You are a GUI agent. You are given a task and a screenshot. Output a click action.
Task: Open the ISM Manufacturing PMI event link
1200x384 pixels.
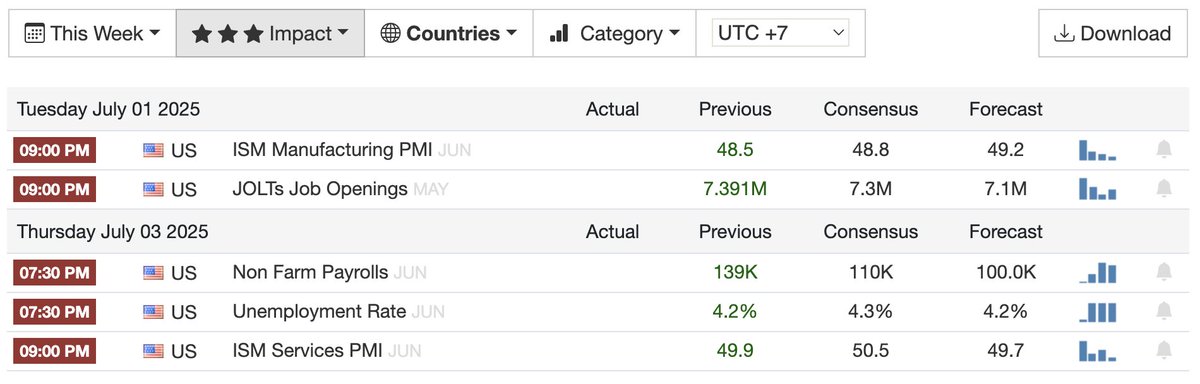pos(332,150)
